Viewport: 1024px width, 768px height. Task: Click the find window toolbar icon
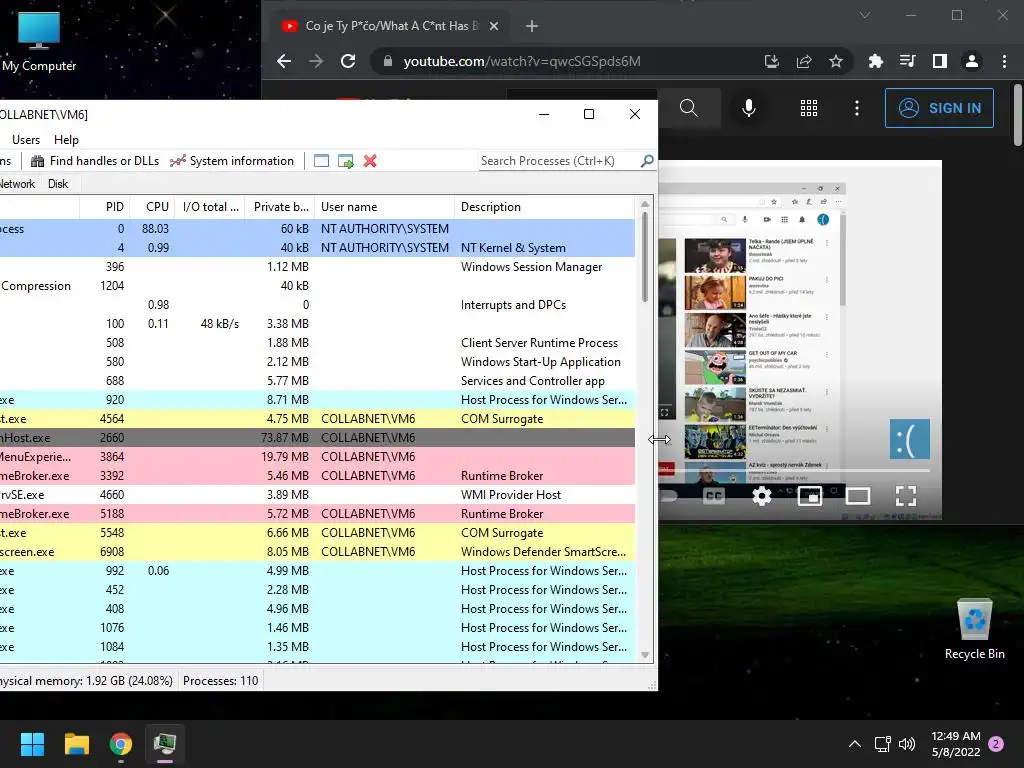321,161
